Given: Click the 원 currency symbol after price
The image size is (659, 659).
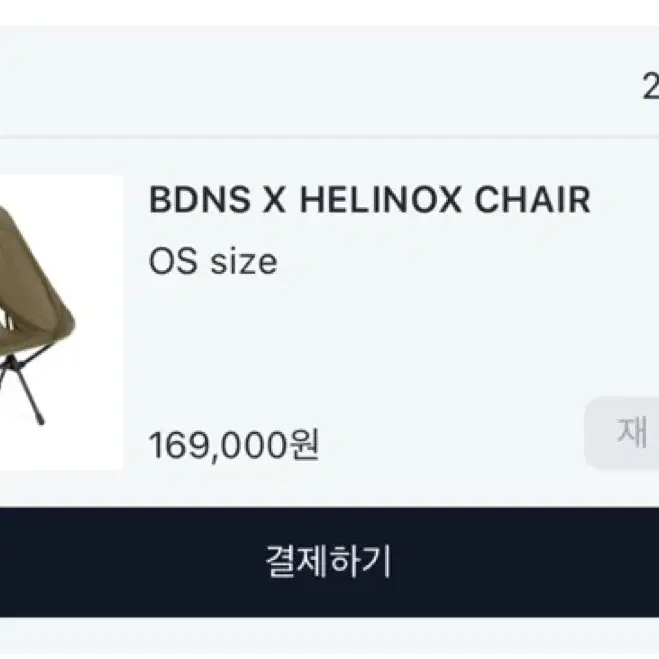Looking at the screenshot, I should coord(303,445).
